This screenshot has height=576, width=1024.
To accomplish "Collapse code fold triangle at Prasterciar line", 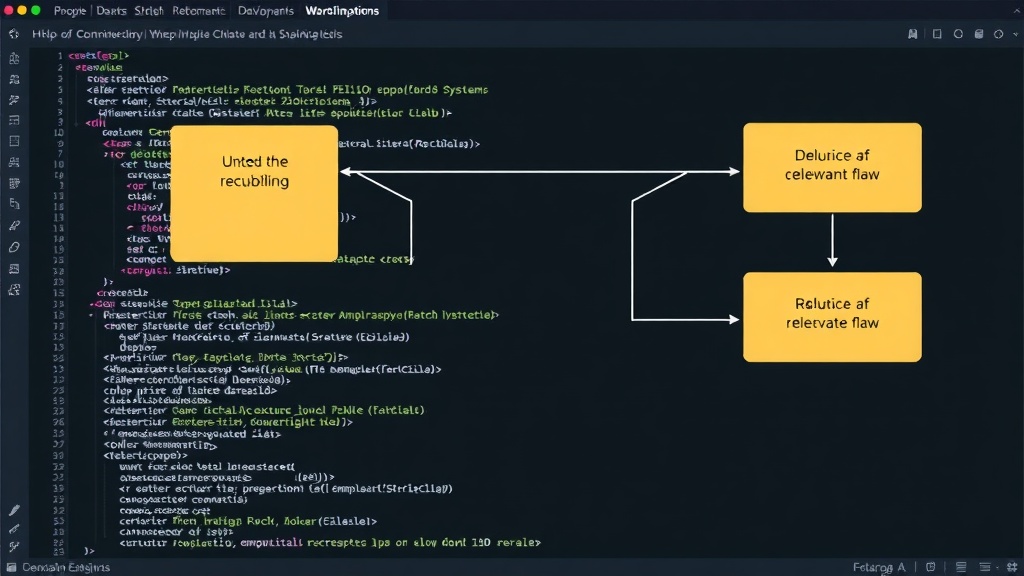I will (91, 315).
